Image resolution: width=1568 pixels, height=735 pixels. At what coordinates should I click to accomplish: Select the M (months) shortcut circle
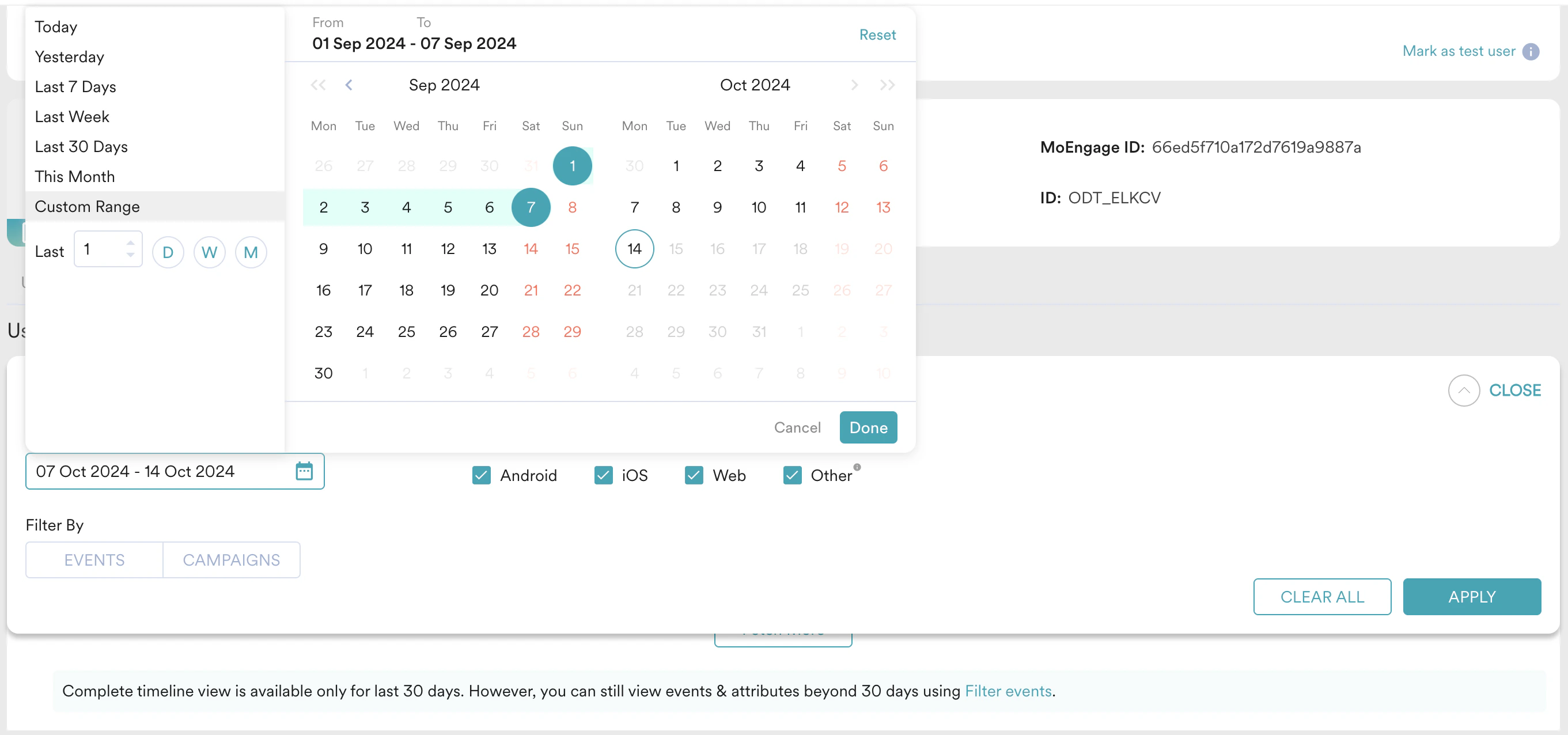251,252
